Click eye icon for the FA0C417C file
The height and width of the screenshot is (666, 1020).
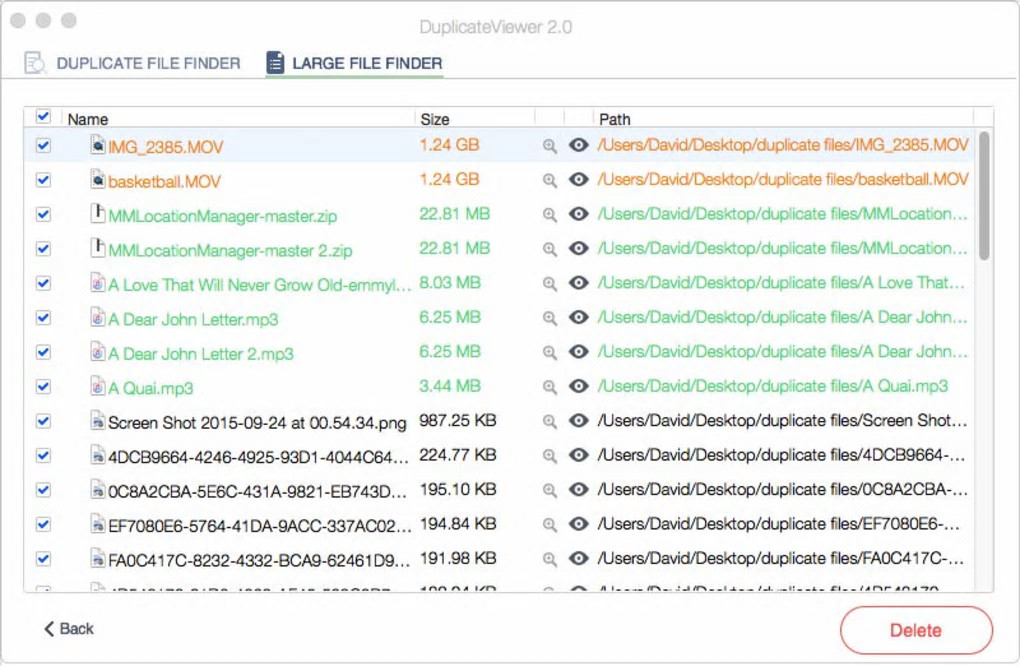coord(578,559)
